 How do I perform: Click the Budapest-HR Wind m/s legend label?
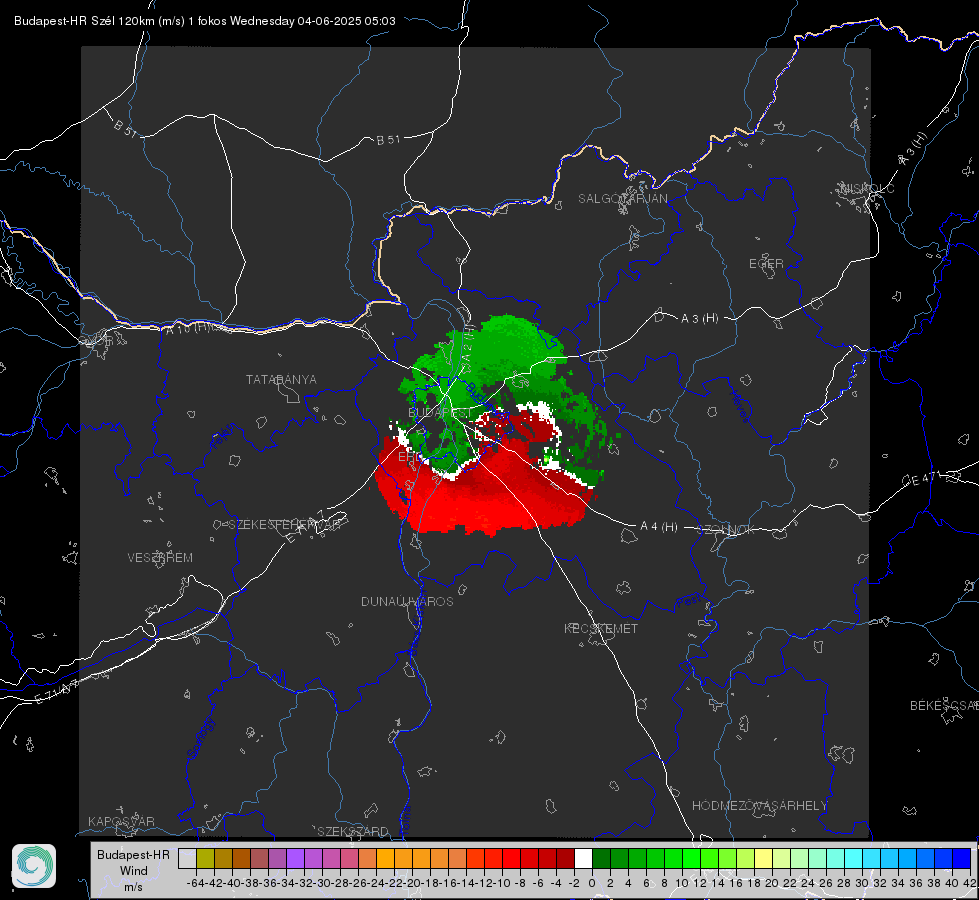click(134, 871)
